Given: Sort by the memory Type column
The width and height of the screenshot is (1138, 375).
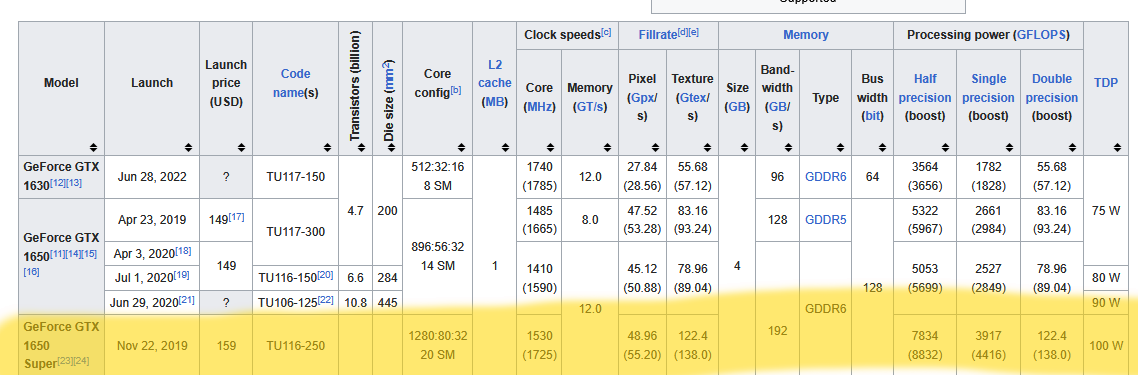Looking at the screenshot, I should click(841, 147).
